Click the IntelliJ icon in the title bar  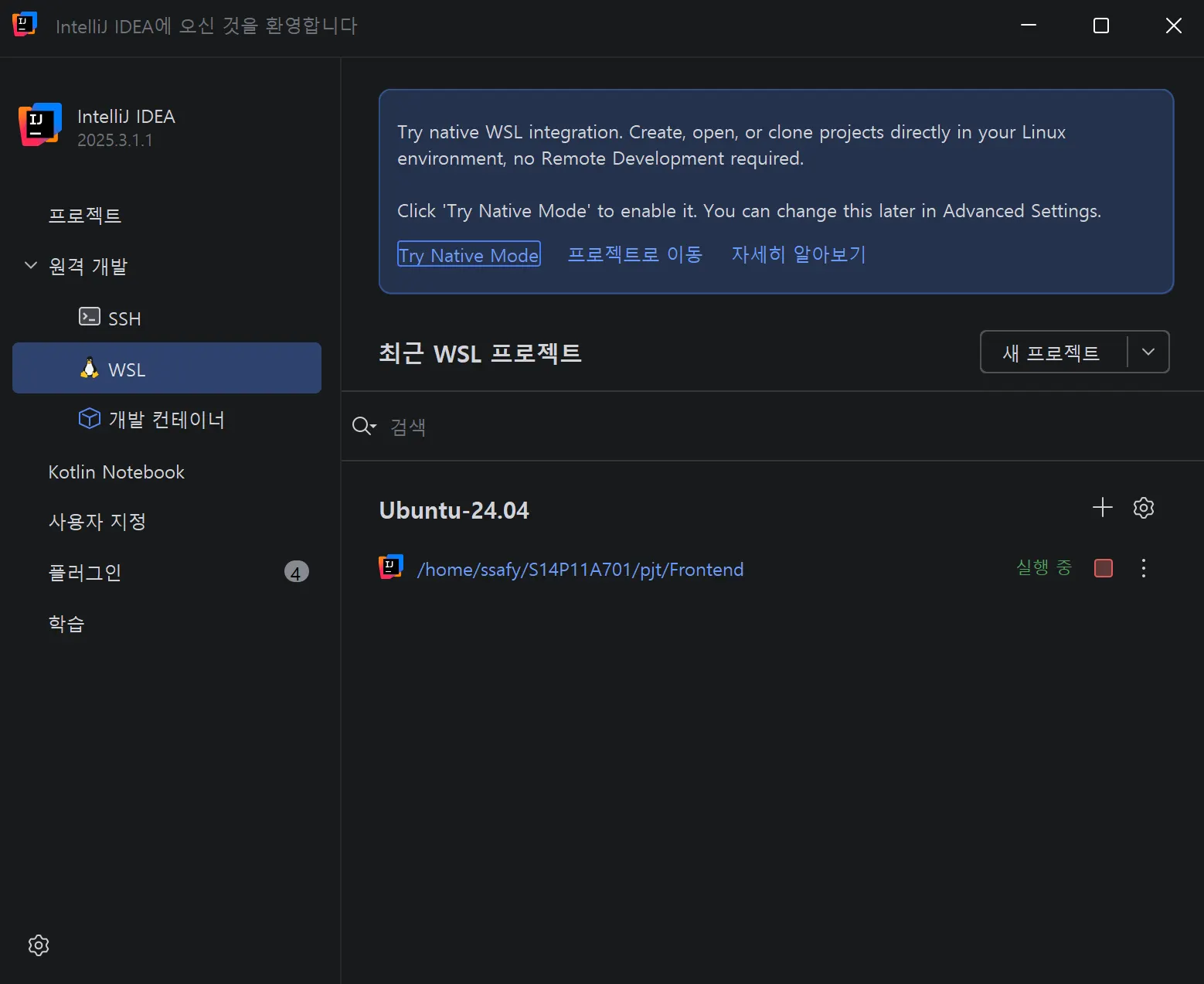coord(25,24)
